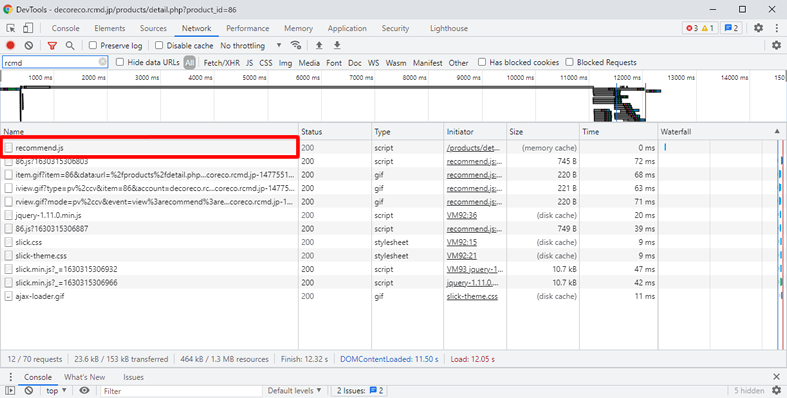
Task: Open the drawer three-dot menu
Action: click(x=10, y=377)
